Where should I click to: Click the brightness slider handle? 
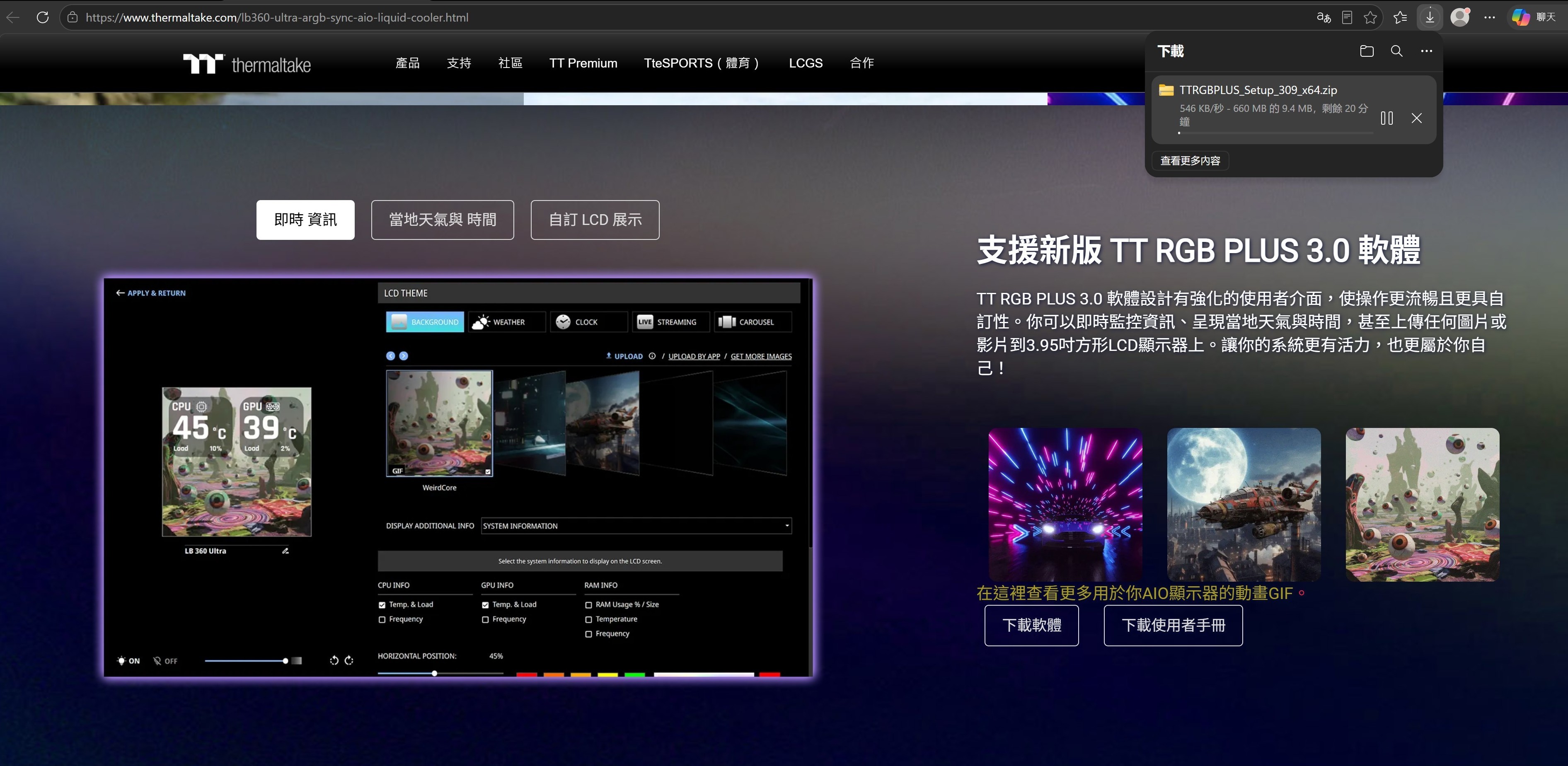pos(286,661)
